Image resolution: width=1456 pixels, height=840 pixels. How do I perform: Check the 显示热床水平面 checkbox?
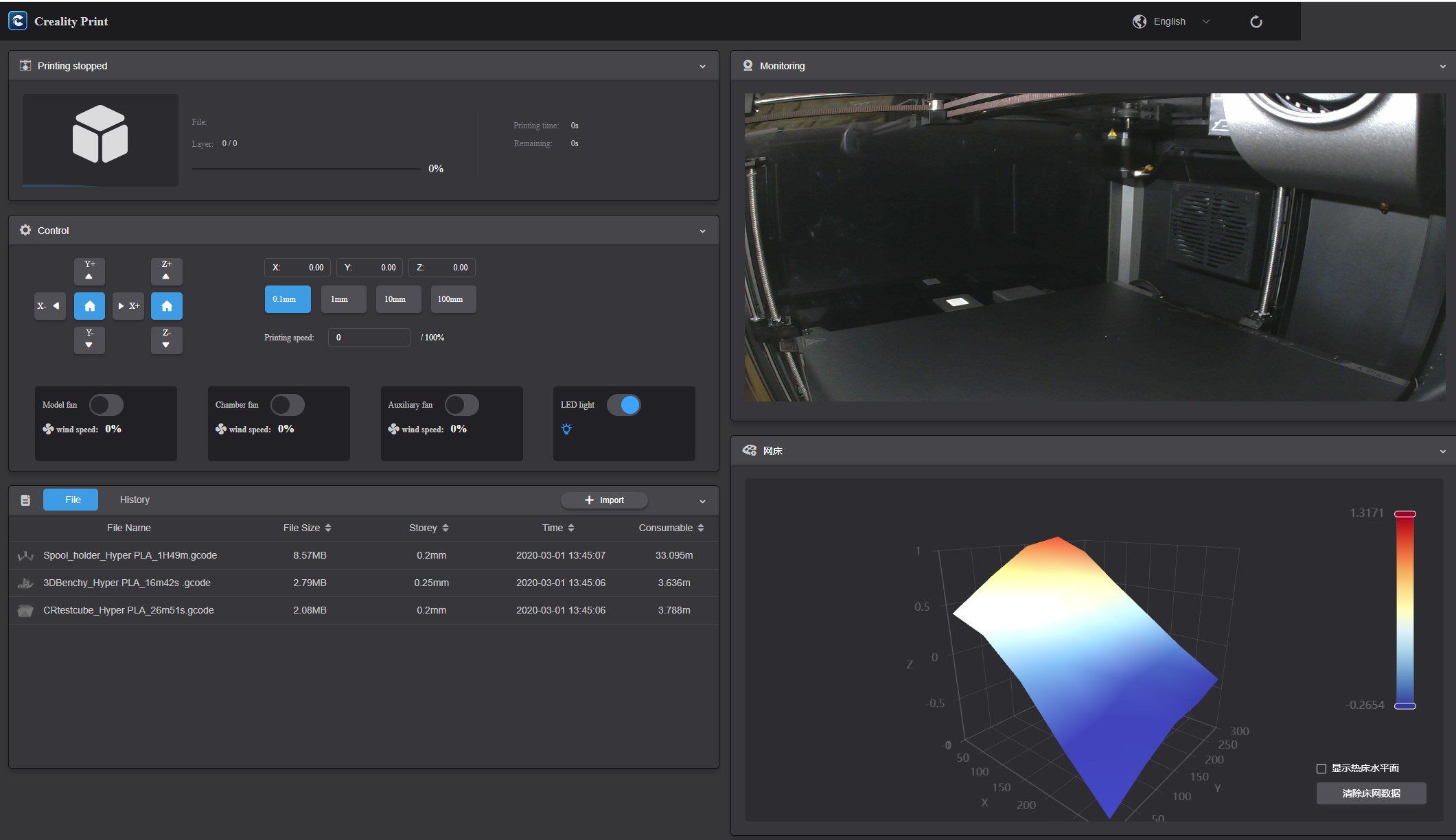tap(1321, 768)
